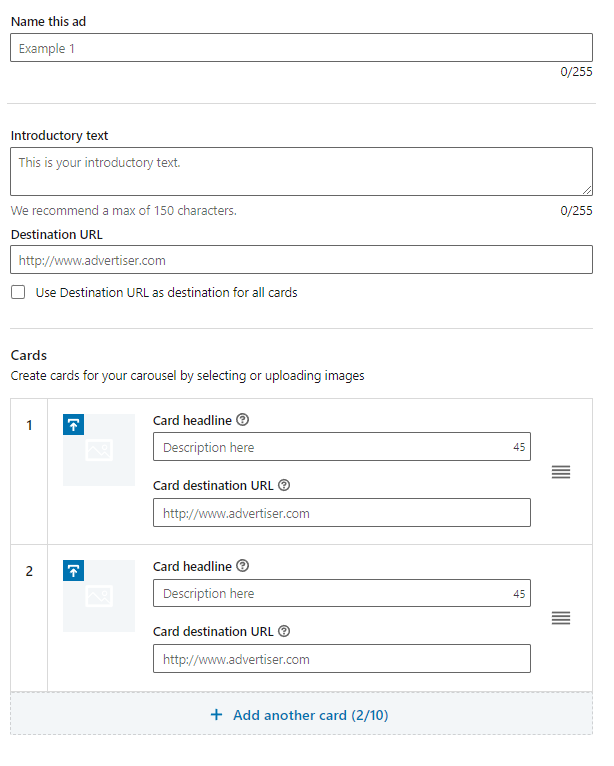Click plus icon to add another card
The image size is (614, 766).
coord(216,715)
